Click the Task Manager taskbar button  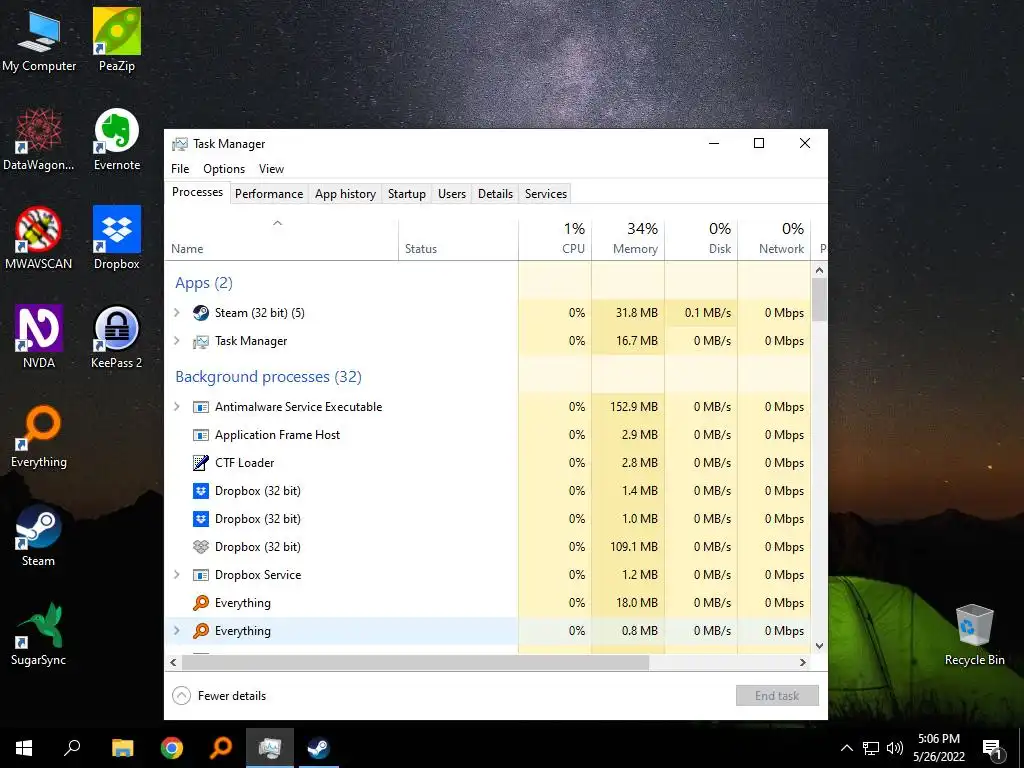tap(270, 748)
